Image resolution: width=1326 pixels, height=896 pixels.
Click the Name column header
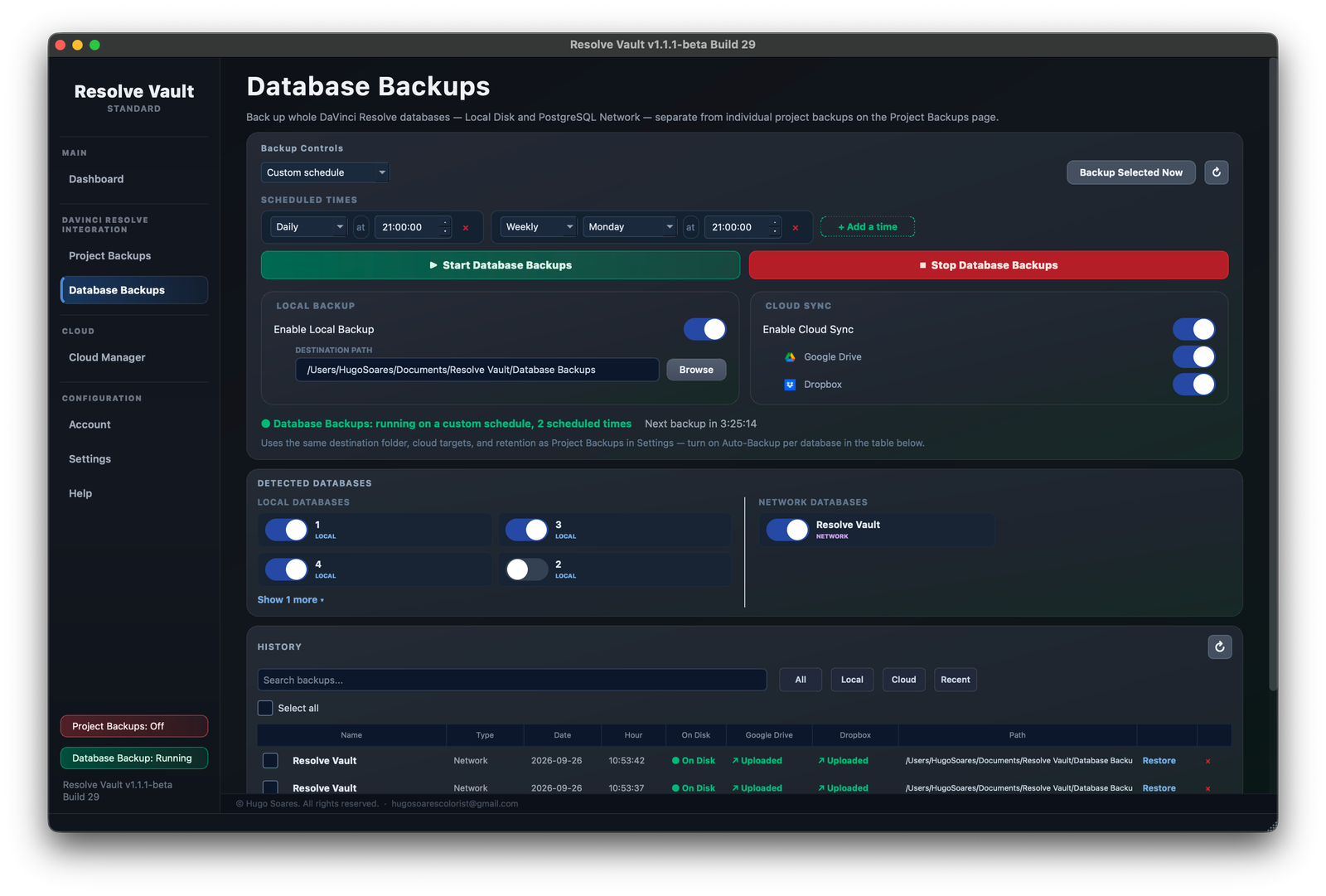(x=351, y=735)
